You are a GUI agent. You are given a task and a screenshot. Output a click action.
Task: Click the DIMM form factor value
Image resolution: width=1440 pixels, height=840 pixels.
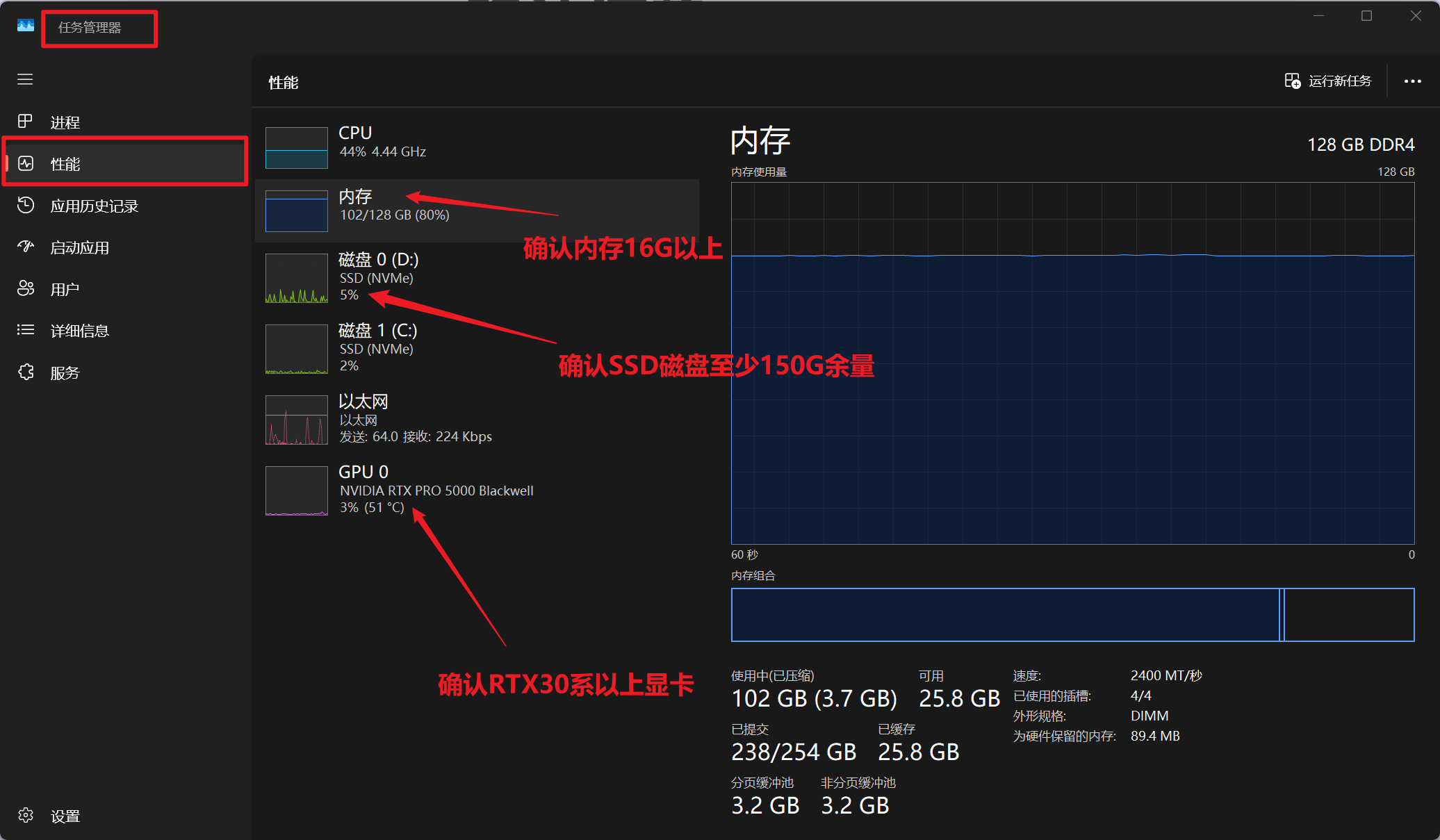[x=1149, y=716]
